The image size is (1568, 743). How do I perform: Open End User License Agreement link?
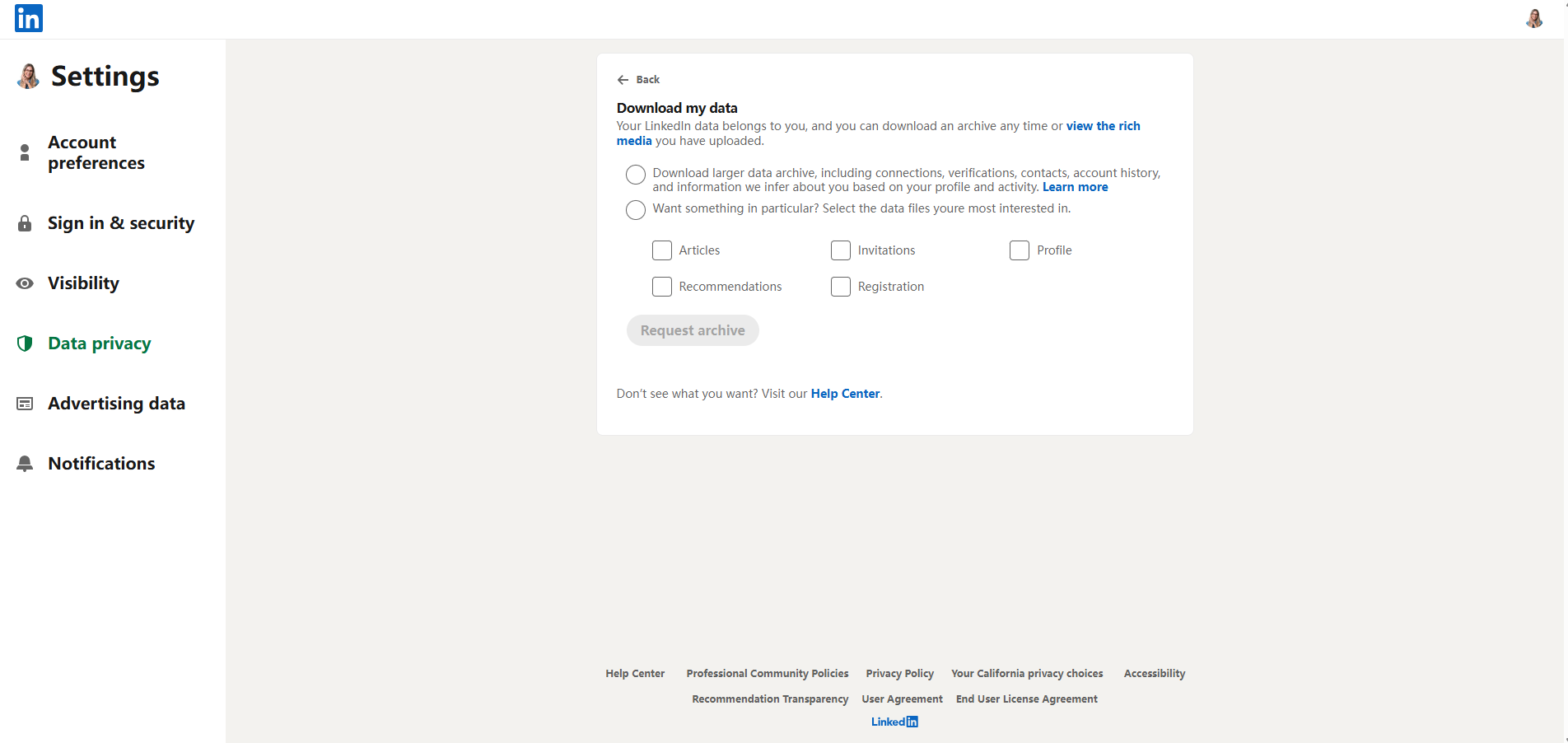click(x=1027, y=699)
